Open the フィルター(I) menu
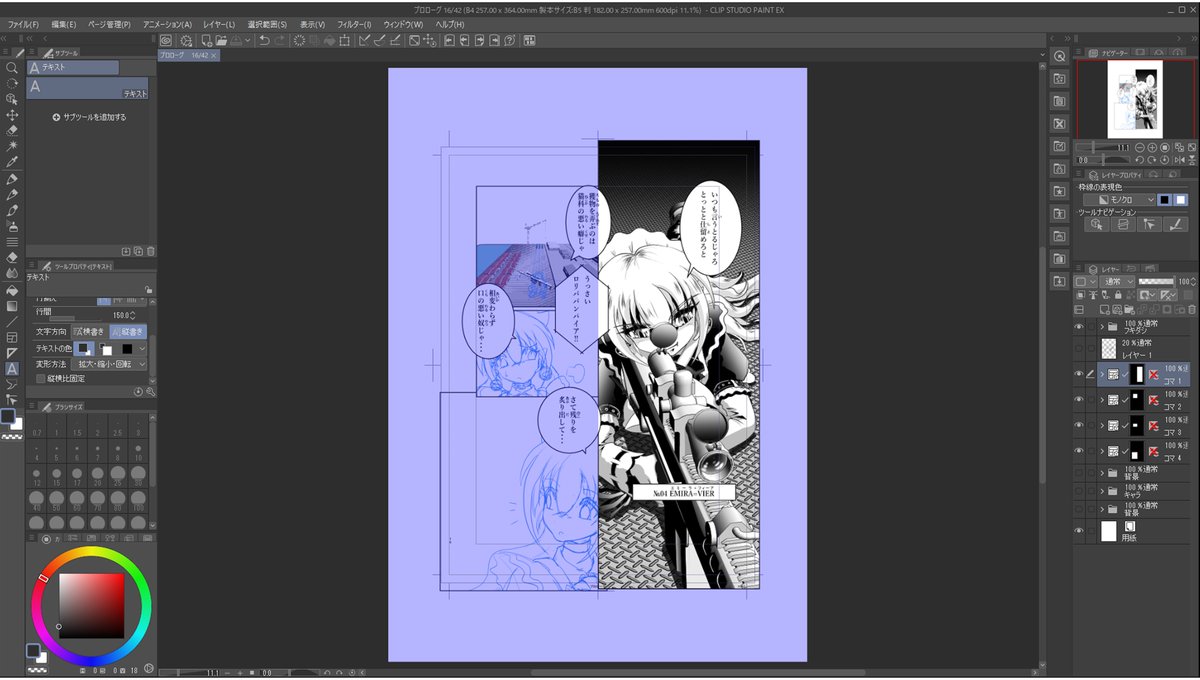 pos(354,24)
